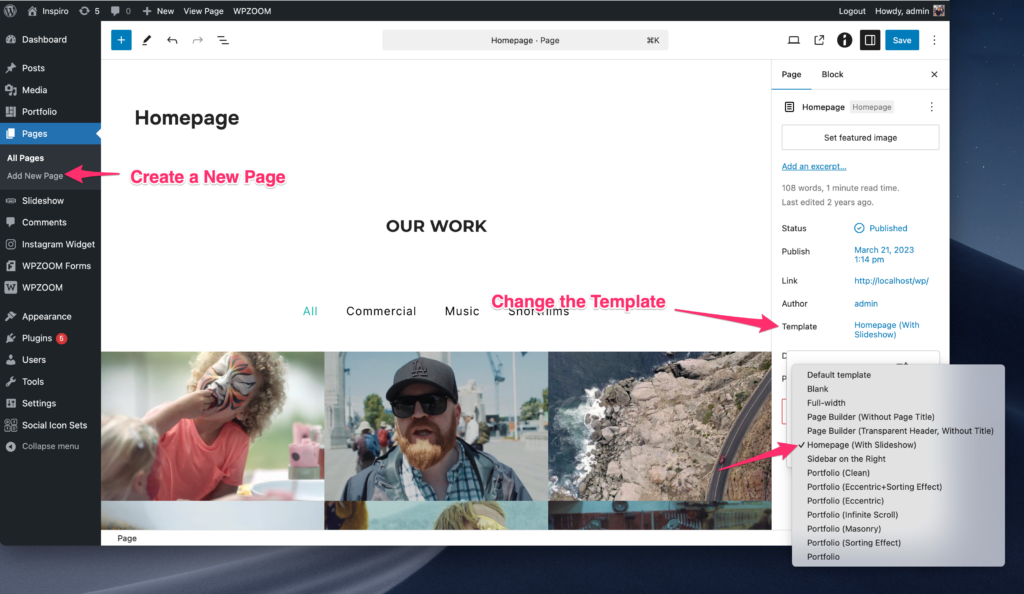The image size is (1024, 594).
Task: Select the Commercial portfolio filter
Action: click(x=381, y=311)
